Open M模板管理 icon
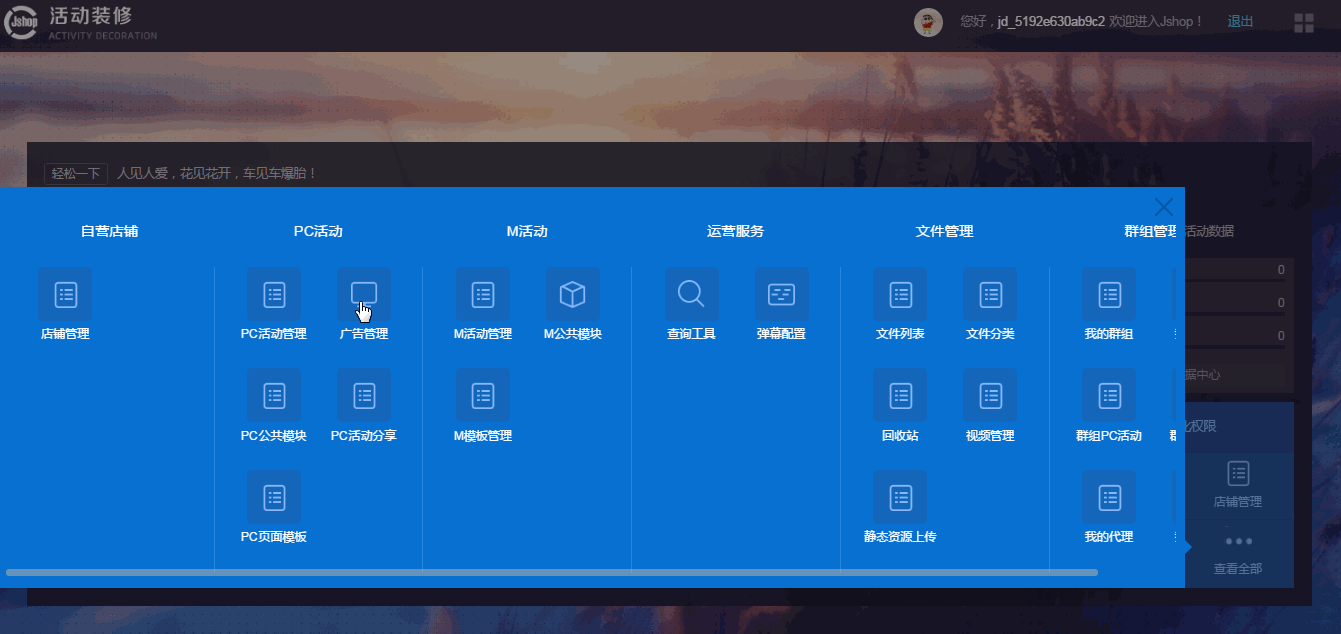1341x634 pixels. click(483, 395)
